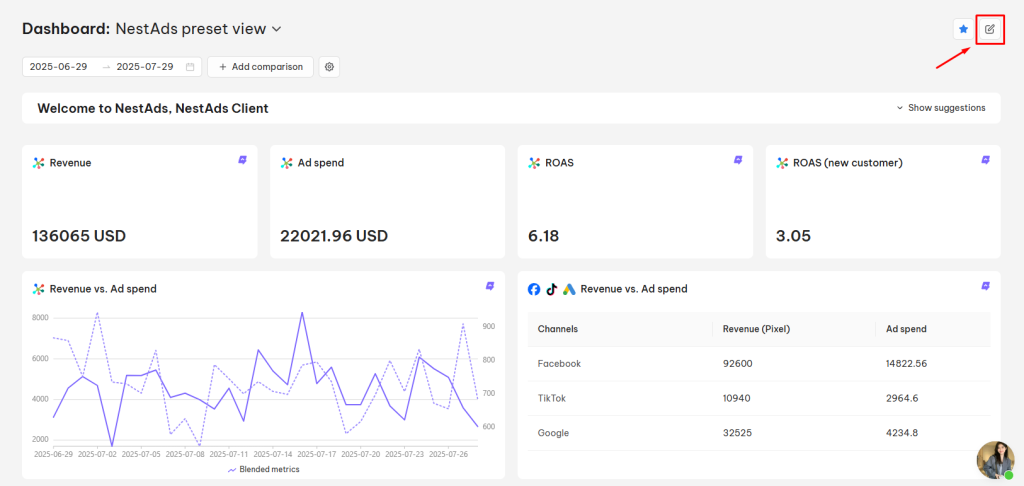
Task: Click the purple icon on Revenue card
Action: pos(242,160)
